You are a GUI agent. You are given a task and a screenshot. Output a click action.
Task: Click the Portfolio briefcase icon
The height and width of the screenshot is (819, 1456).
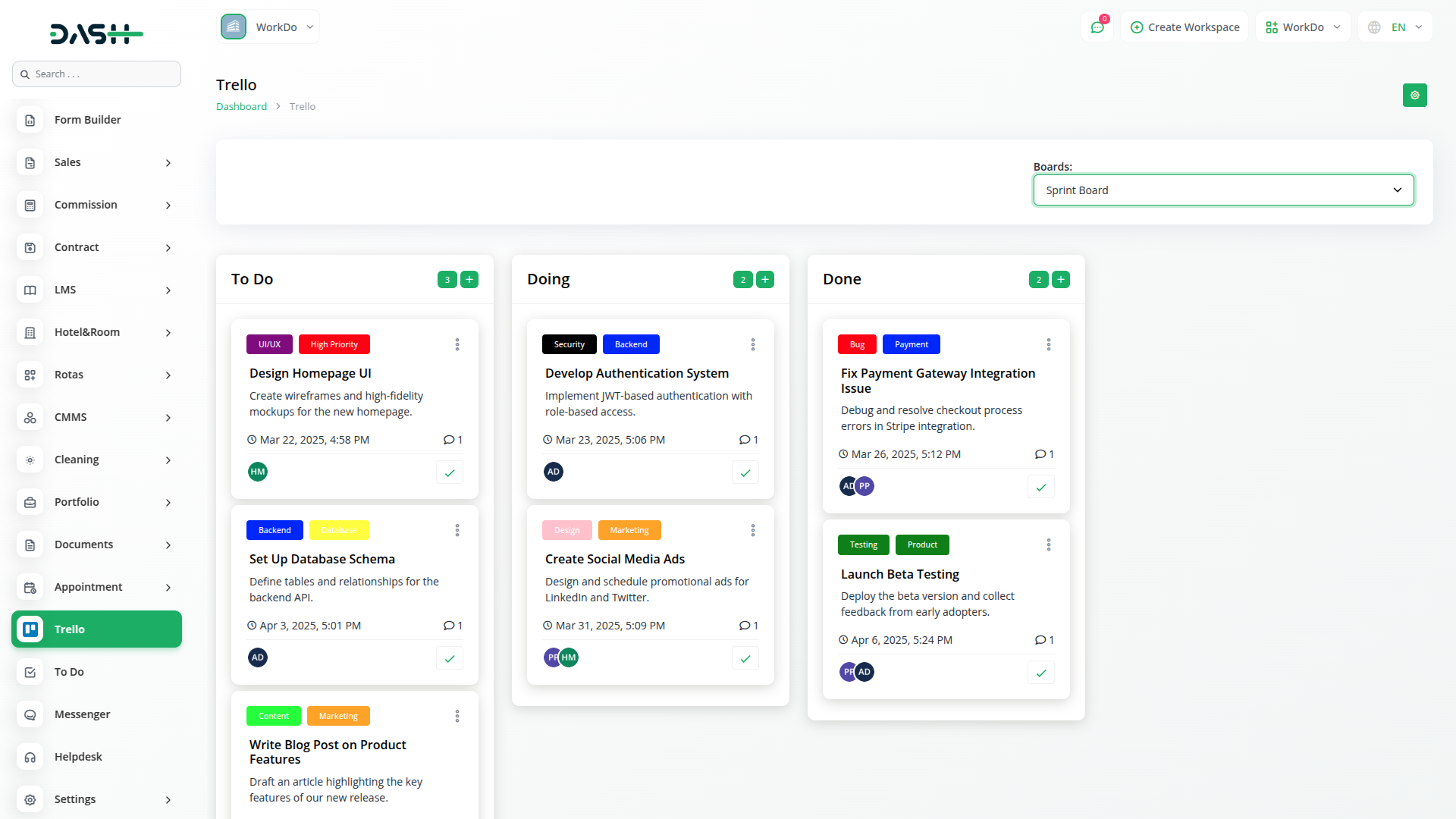(30, 502)
